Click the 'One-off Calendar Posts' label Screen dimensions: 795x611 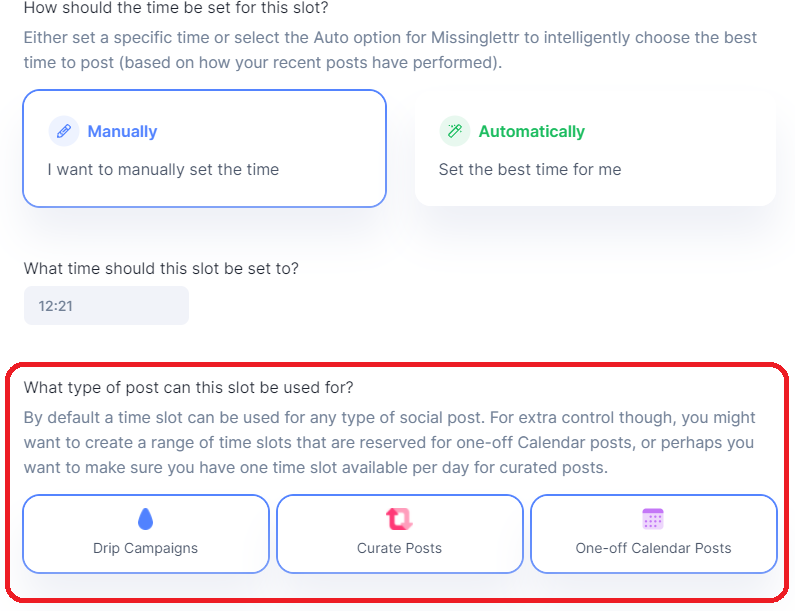tap(654, 548)
